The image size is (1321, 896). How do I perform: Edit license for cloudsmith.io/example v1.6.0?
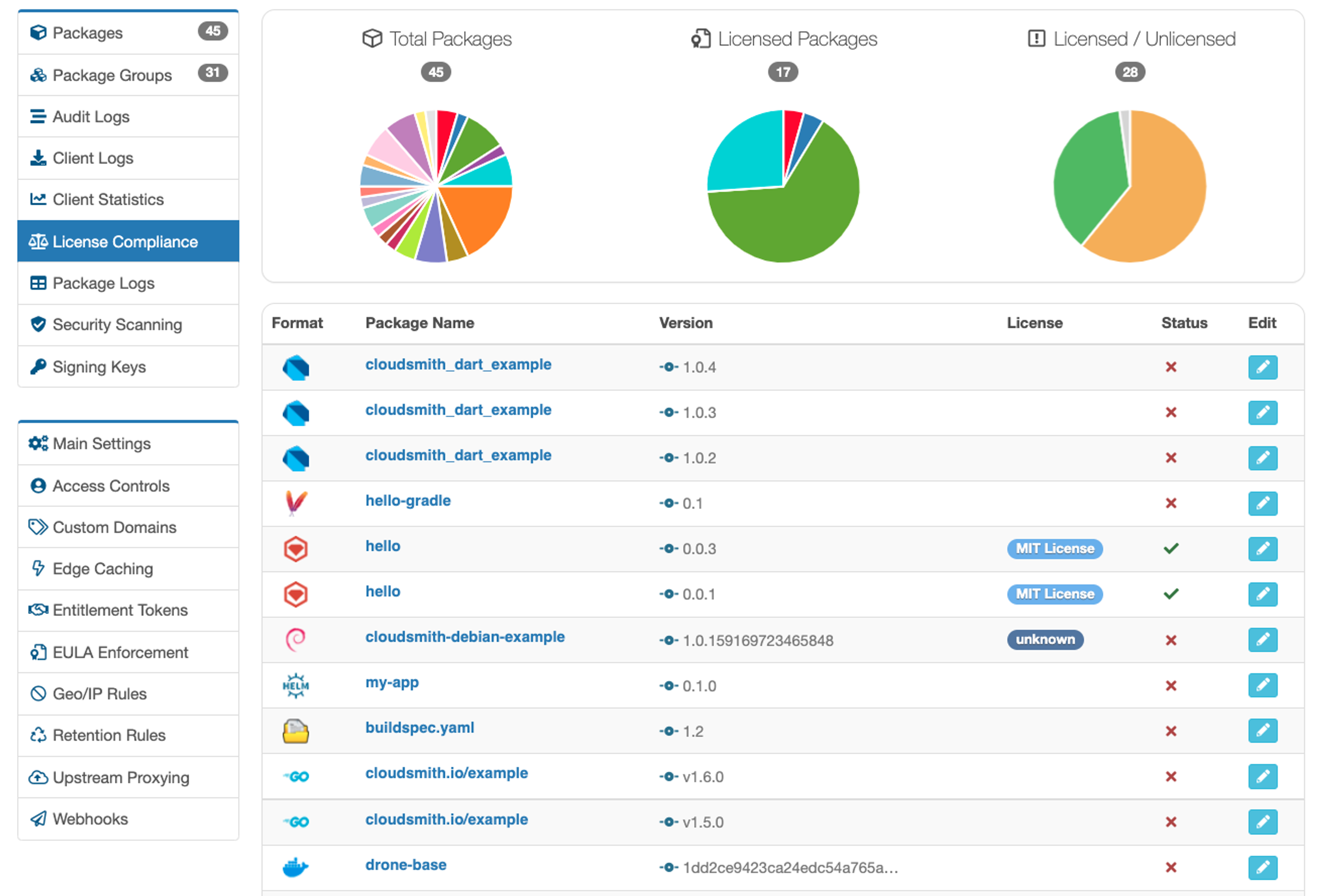[1263, 777]
